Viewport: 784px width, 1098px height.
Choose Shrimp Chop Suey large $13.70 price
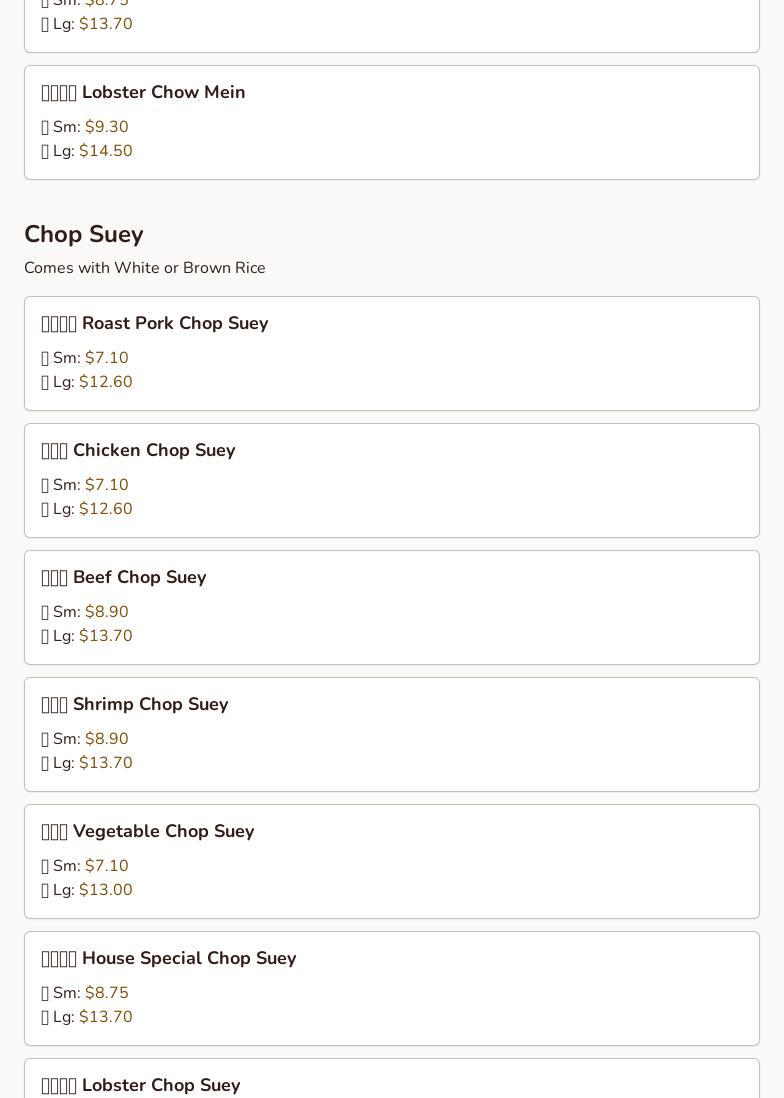(105, 763)
